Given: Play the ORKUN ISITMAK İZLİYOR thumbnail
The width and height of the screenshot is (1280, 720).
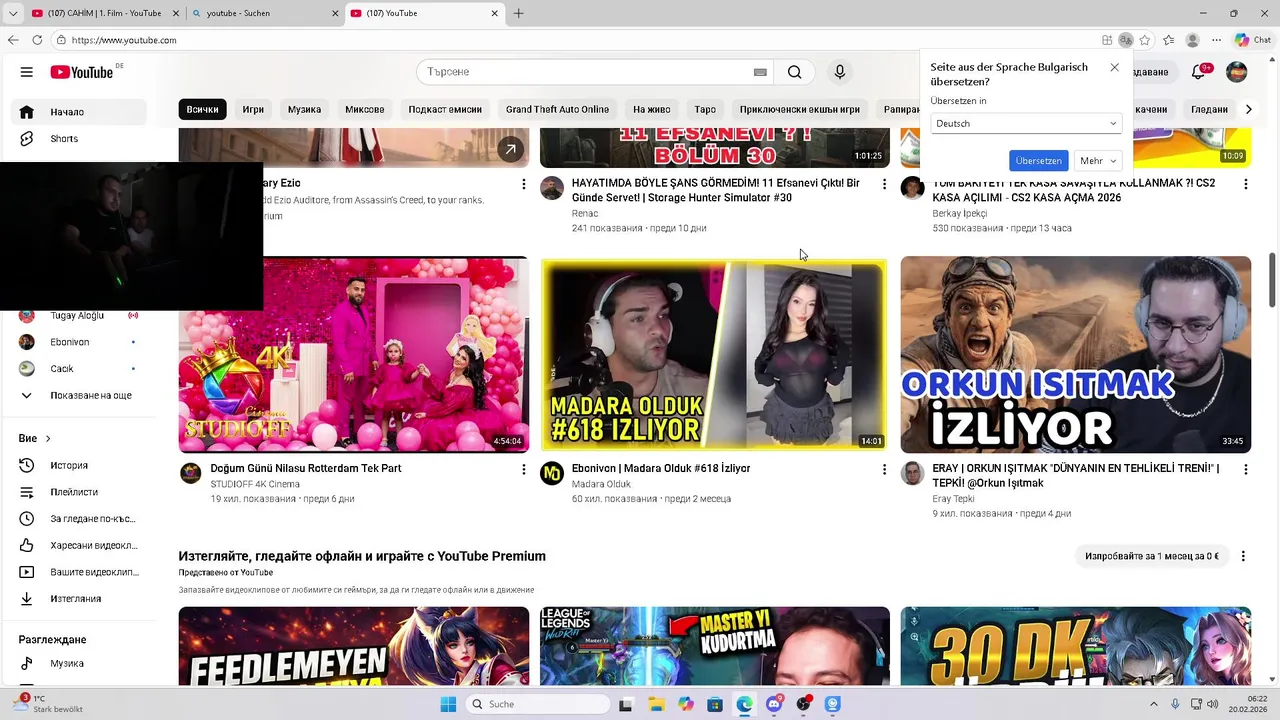Looking at the screenshot, I should (x=1075, y=355).
